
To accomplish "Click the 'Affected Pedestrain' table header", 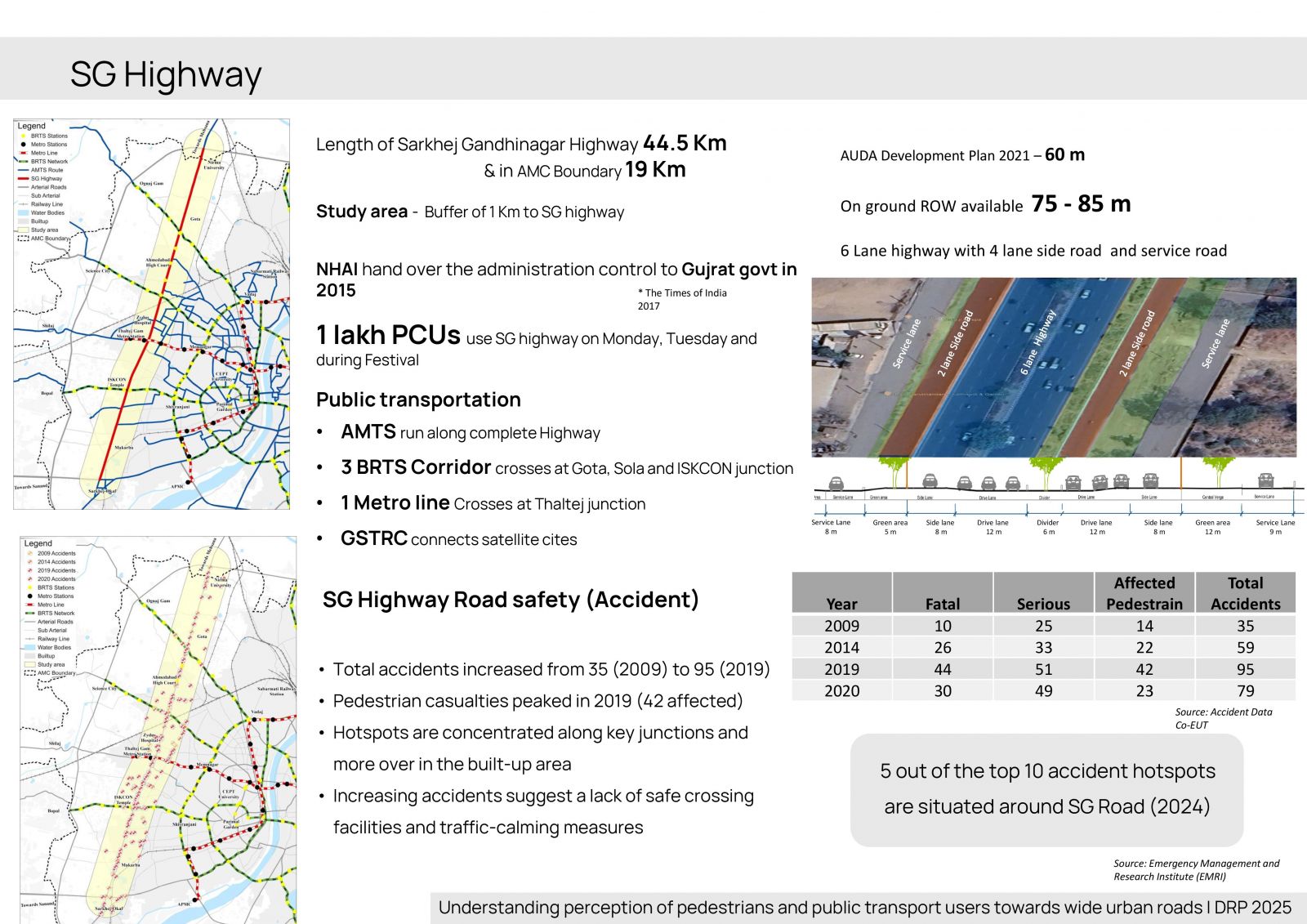I will pos(1144,593).
